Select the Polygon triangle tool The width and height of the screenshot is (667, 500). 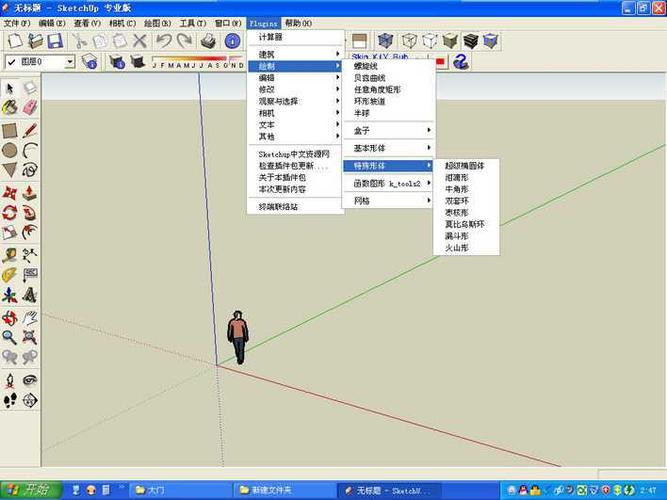(10, 170)
